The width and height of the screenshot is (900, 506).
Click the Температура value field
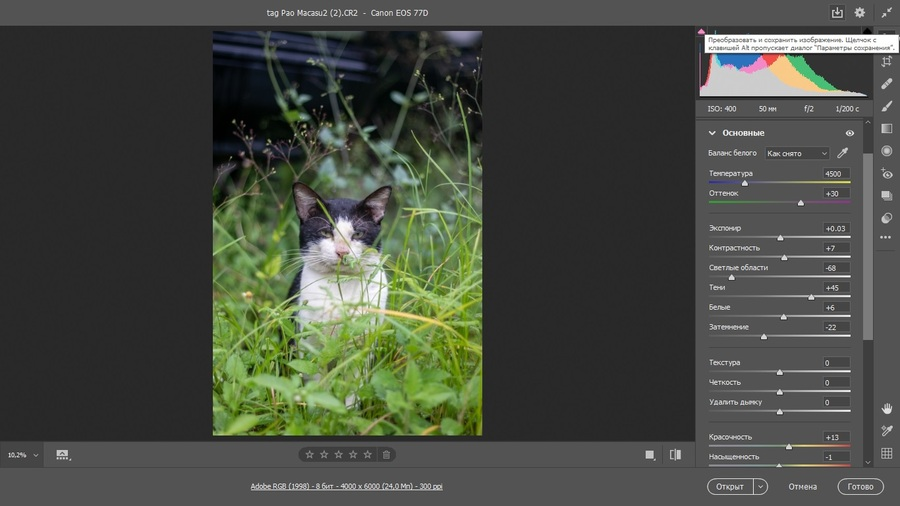tap(836, 174)
